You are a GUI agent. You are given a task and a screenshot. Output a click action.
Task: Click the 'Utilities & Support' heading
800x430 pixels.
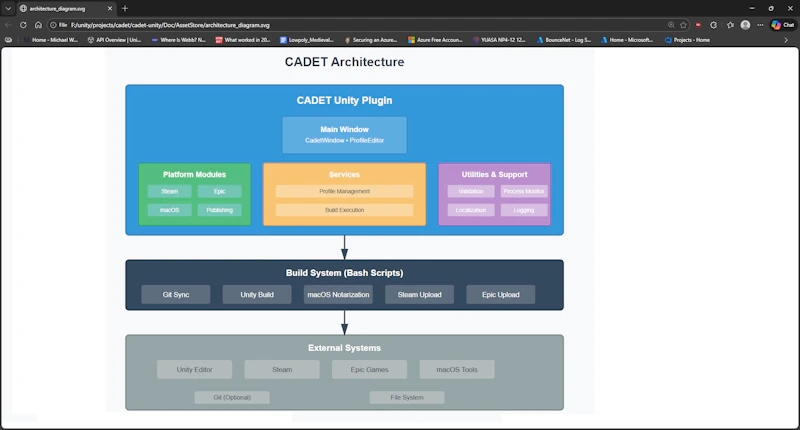[x=494, y=174]
